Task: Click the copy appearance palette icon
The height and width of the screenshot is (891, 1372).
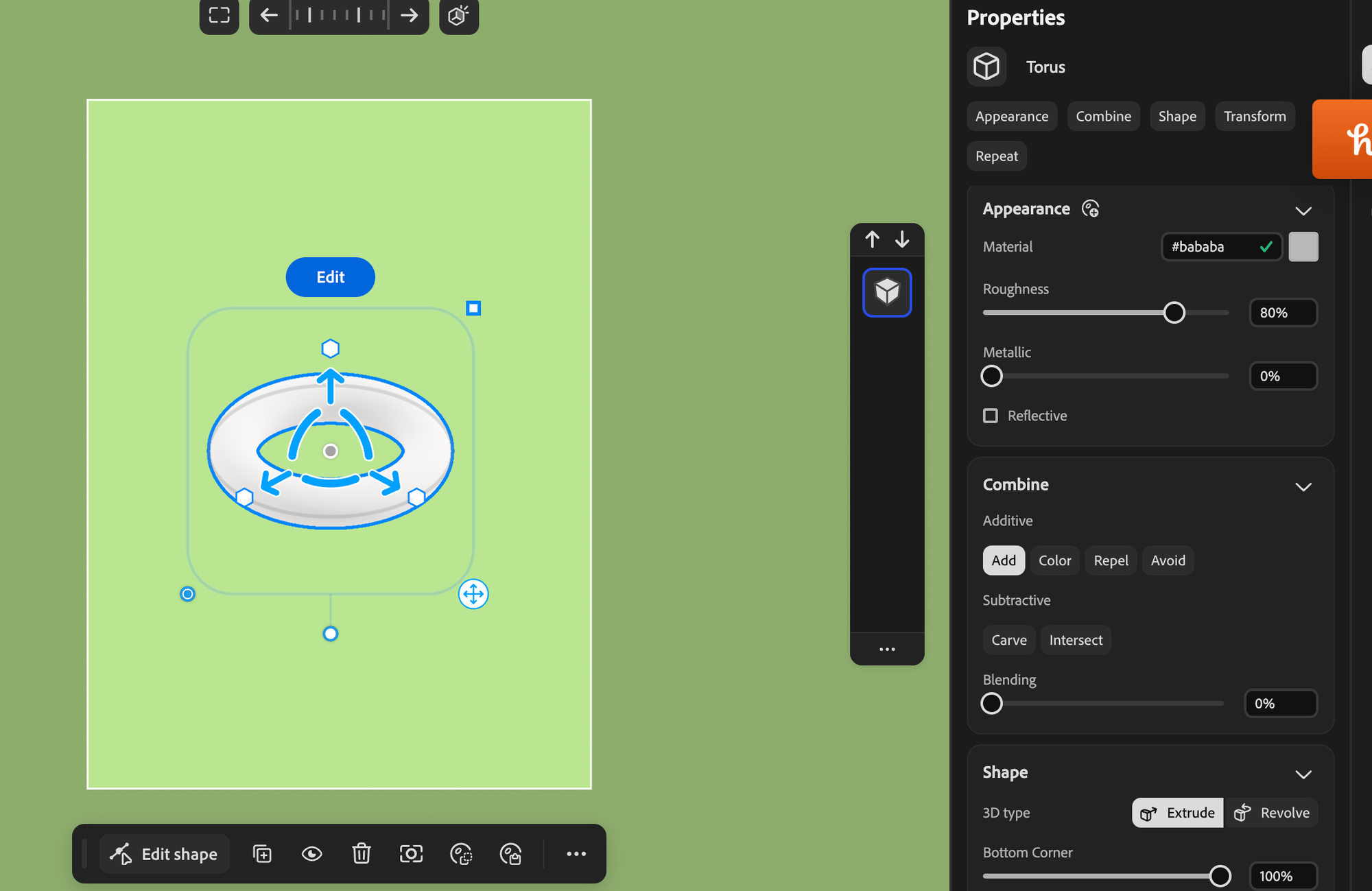Action: point(461,854)
